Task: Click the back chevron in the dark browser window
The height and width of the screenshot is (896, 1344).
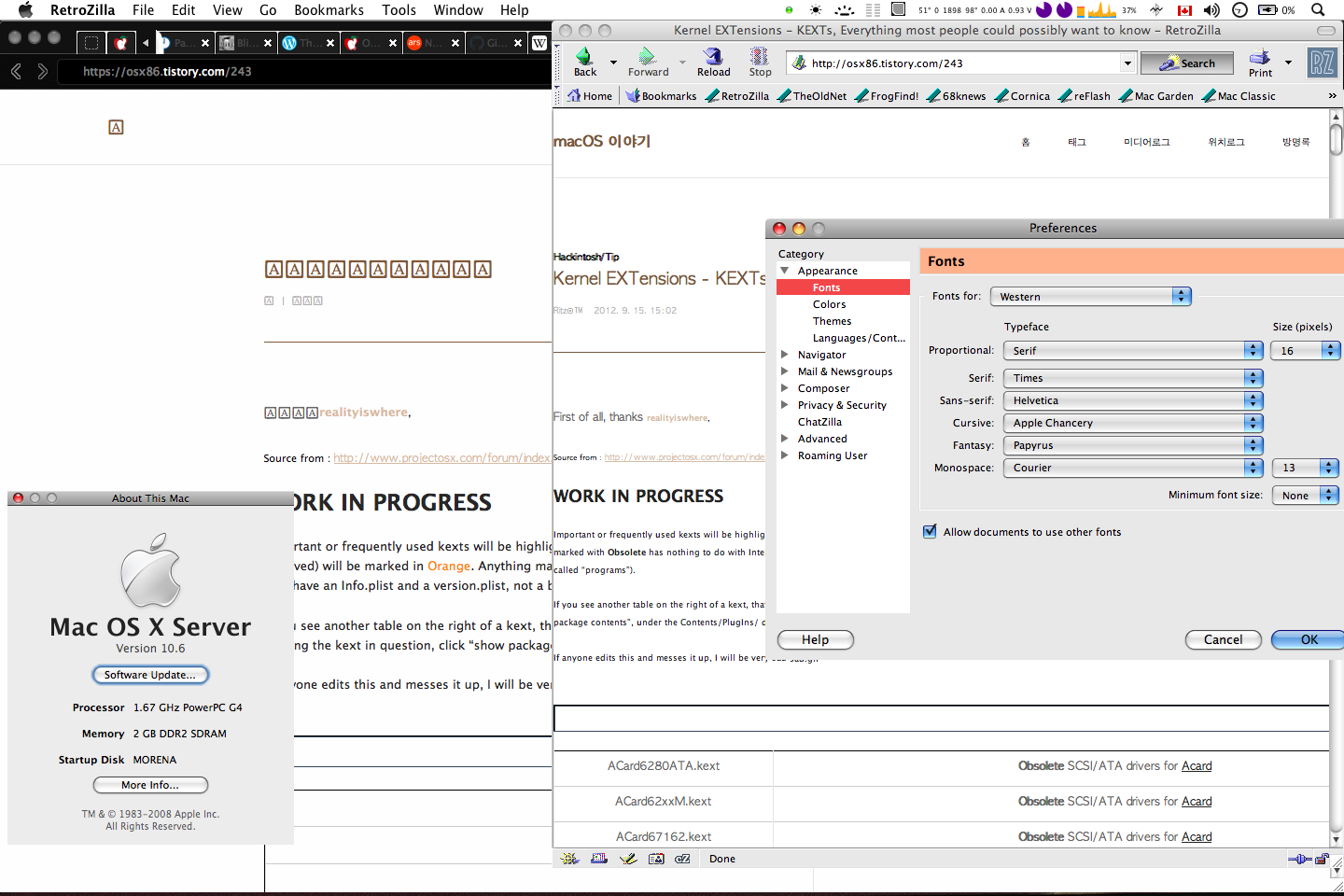Action: coord(16,71)
